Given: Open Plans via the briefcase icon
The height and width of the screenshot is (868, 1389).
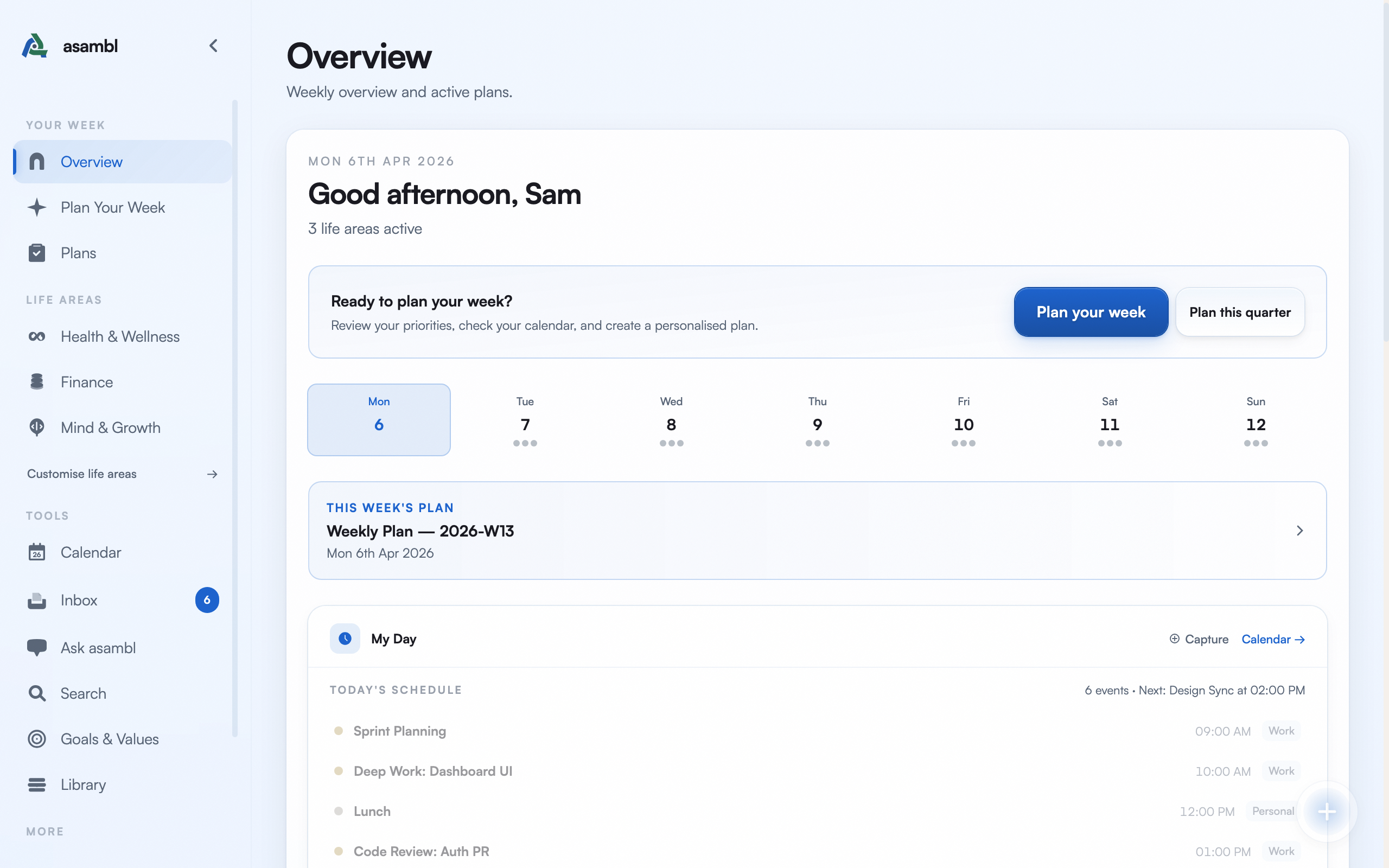Looking at the screenshot, I should (37, 253).
